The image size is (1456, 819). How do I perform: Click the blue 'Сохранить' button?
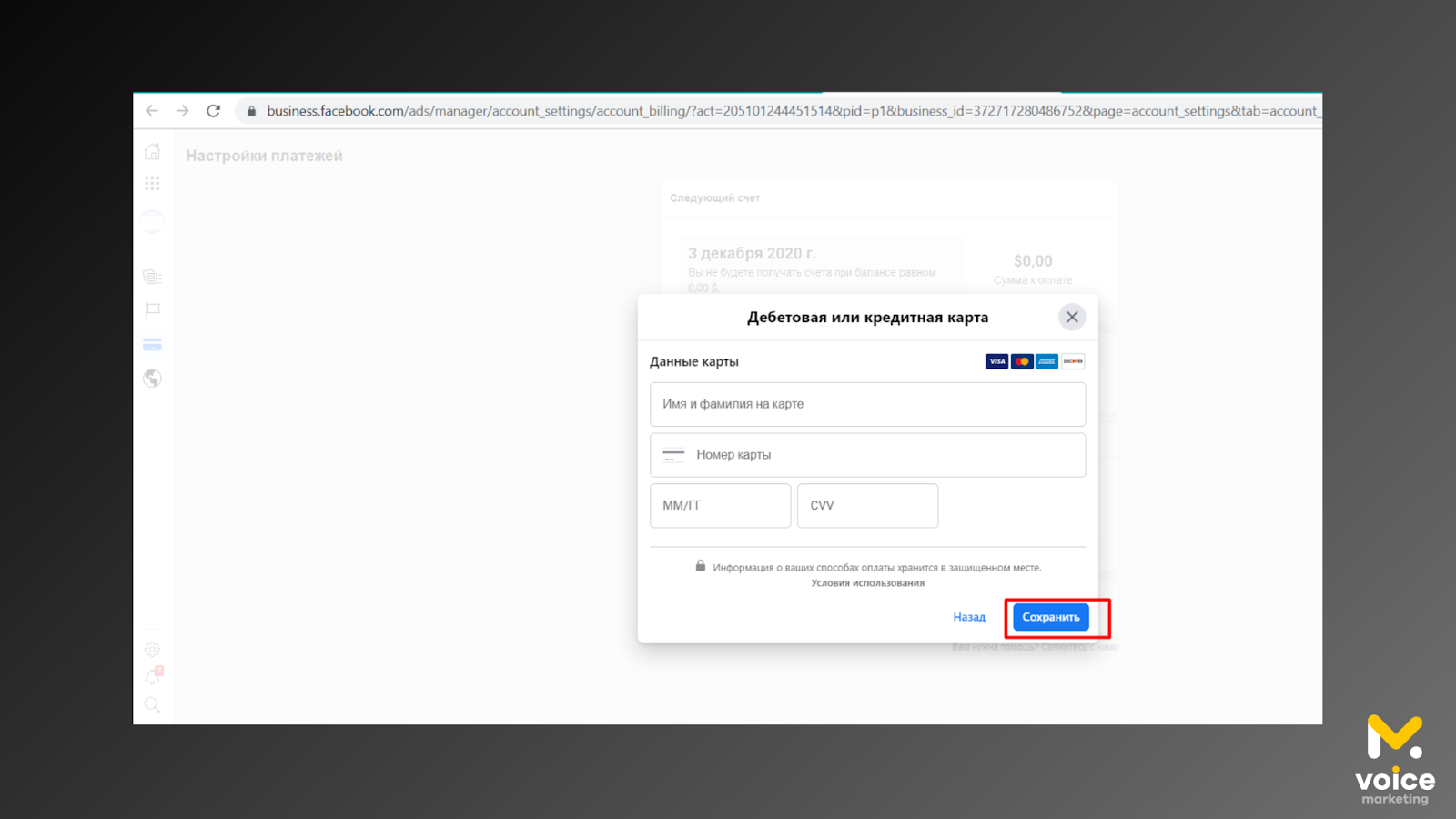[x=1051, y=617]
